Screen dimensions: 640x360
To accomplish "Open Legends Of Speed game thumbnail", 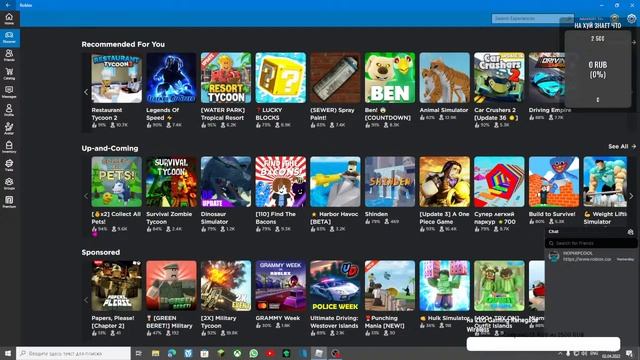I will point(171,78).
